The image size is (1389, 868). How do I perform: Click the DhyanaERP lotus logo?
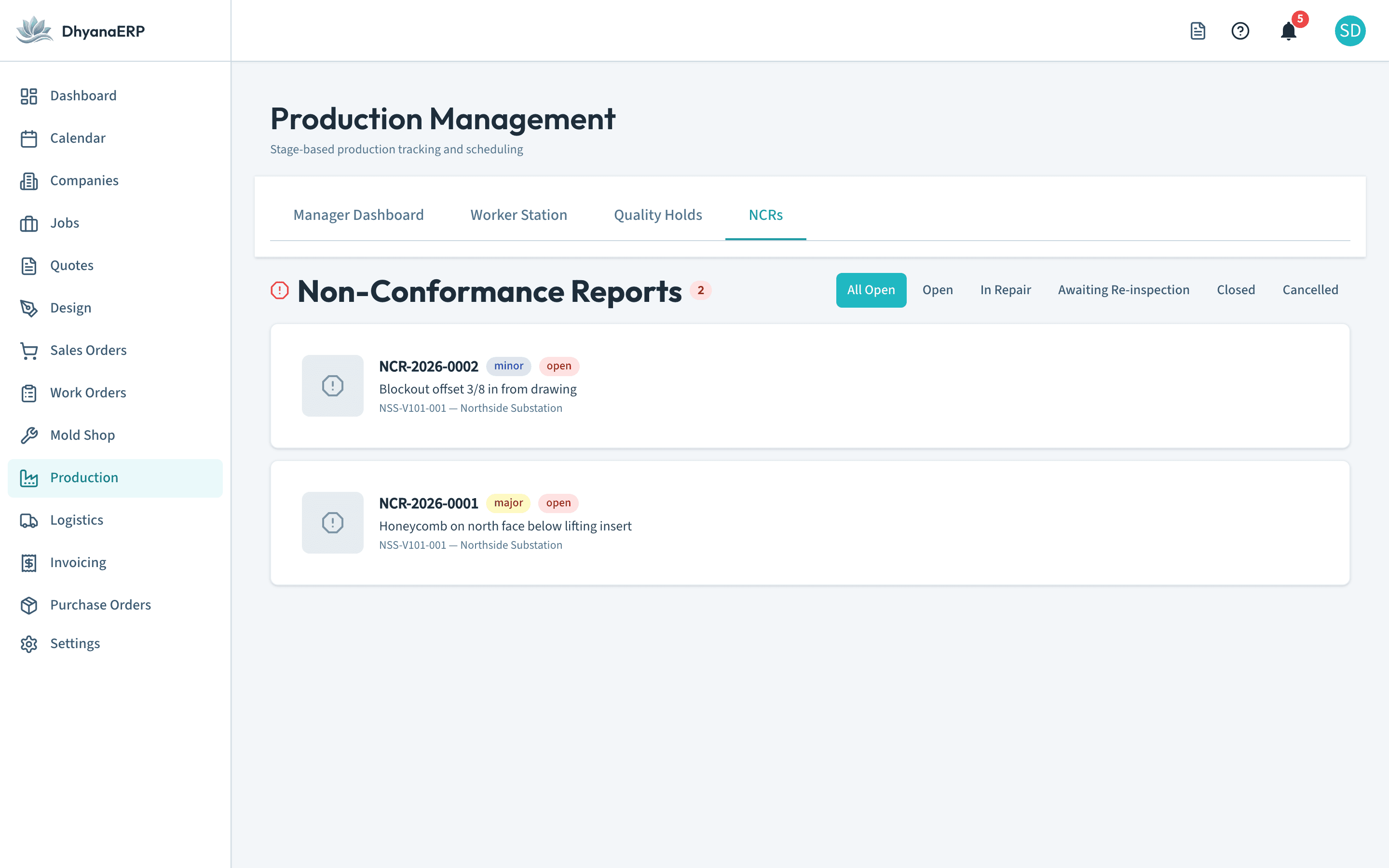tap(34, 30)
